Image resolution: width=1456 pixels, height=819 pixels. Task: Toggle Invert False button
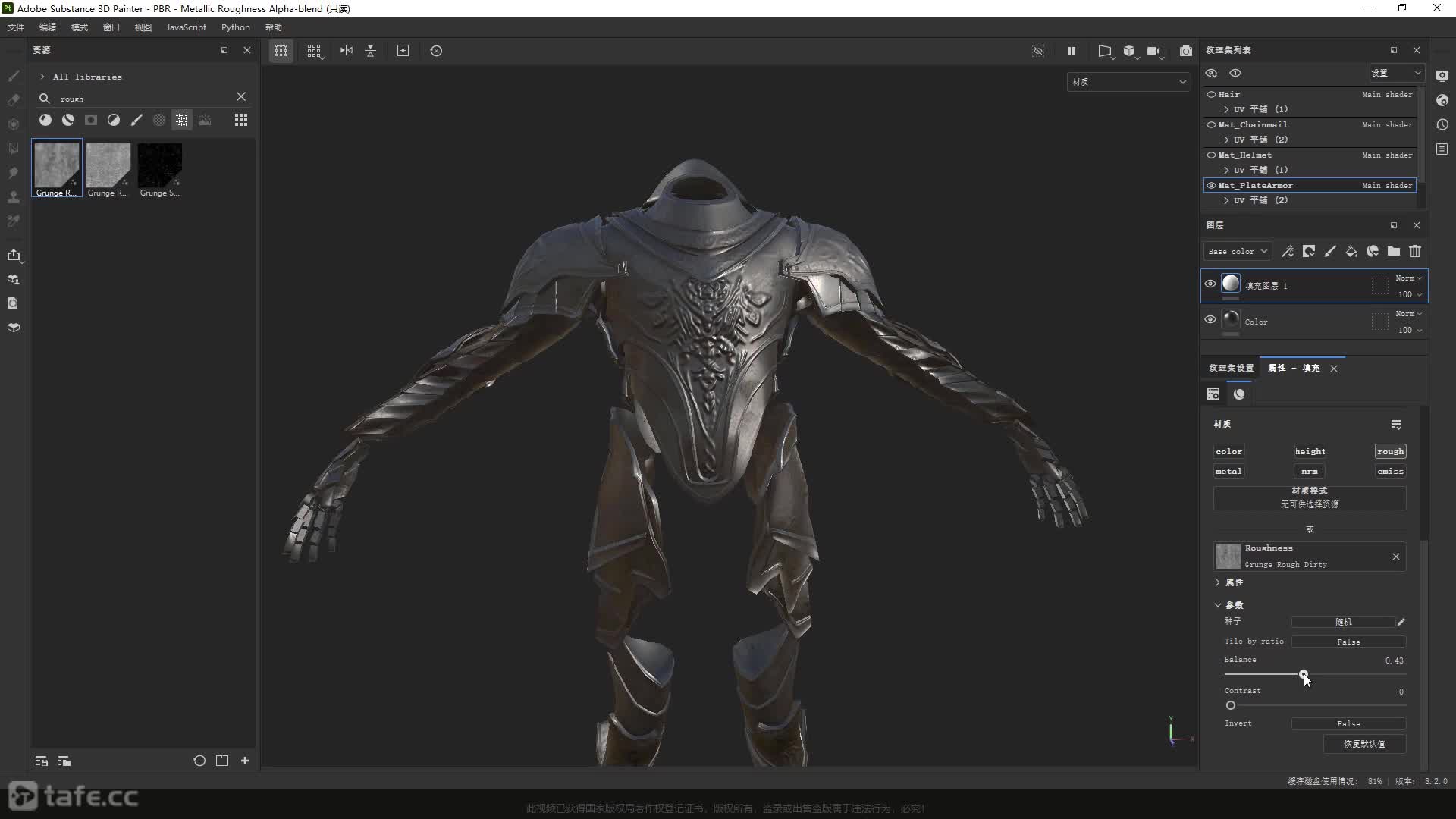pyautogui.click(x=1348, y=723)
